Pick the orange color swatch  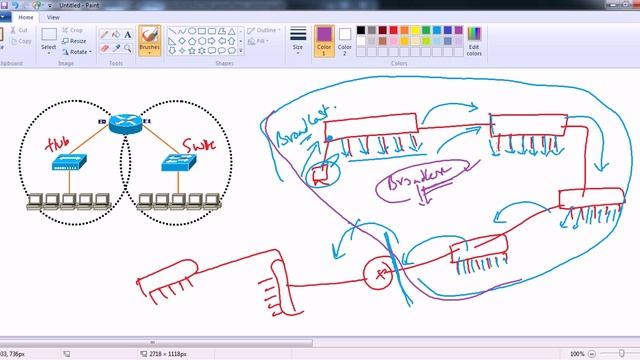coord(404,30)
